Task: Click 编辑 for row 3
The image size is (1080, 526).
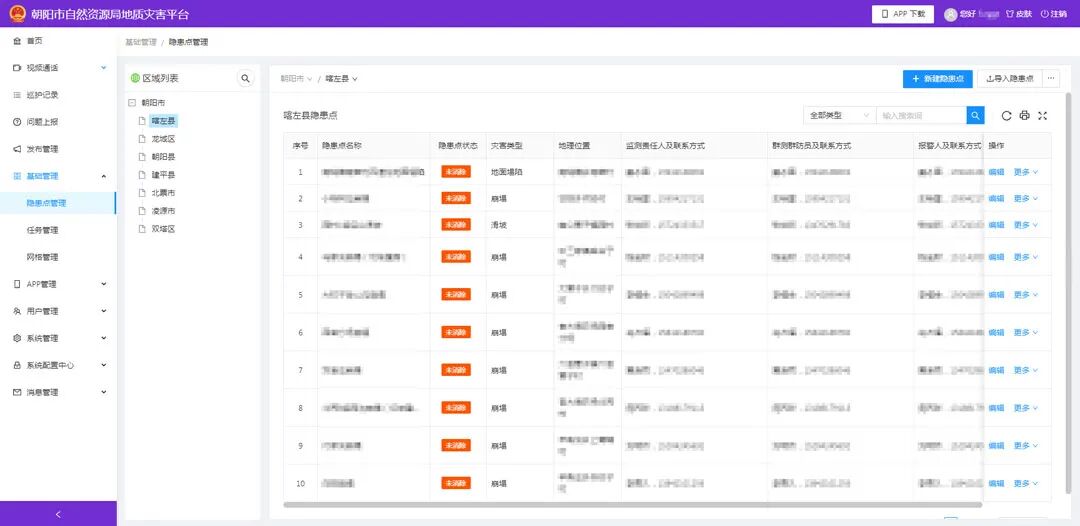Action: click(x=996, y=224)
